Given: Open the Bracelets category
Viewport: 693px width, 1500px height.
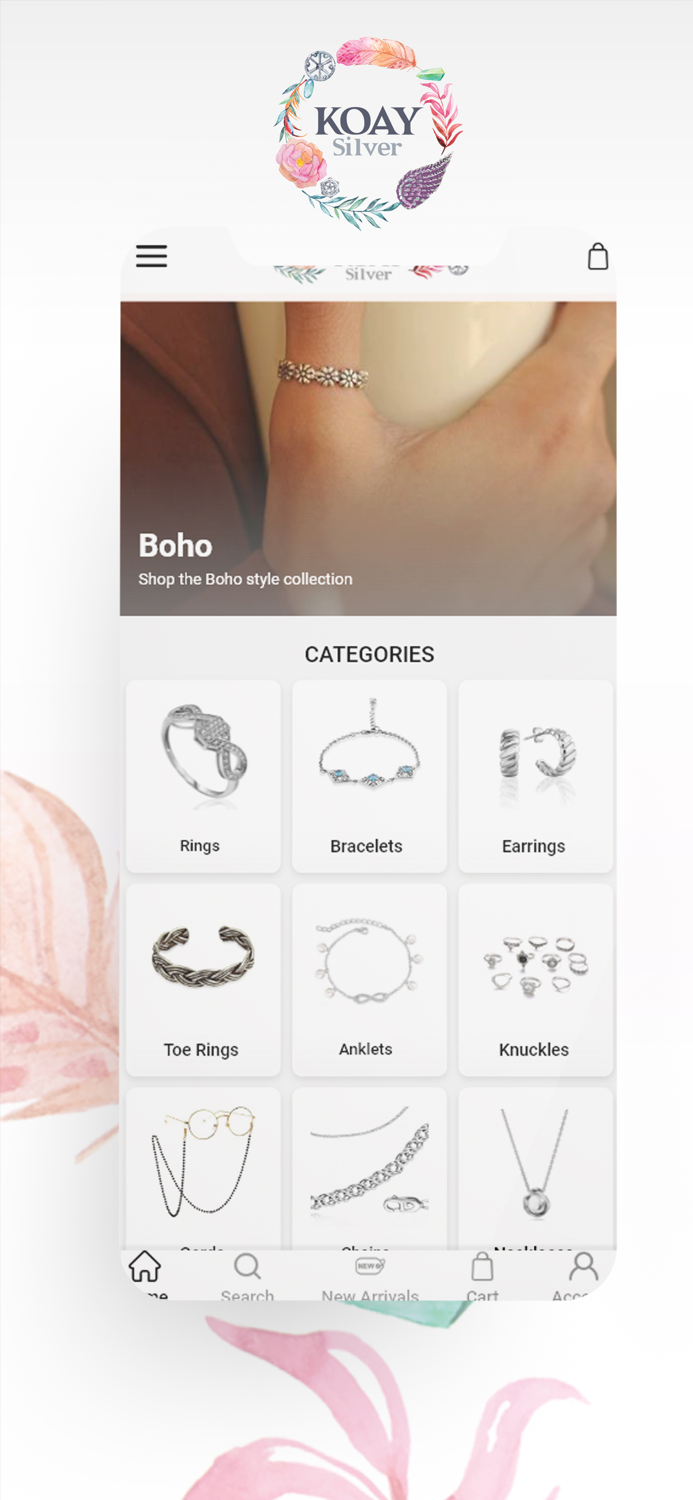Looking at the screenshot, I should click(369, 776).
